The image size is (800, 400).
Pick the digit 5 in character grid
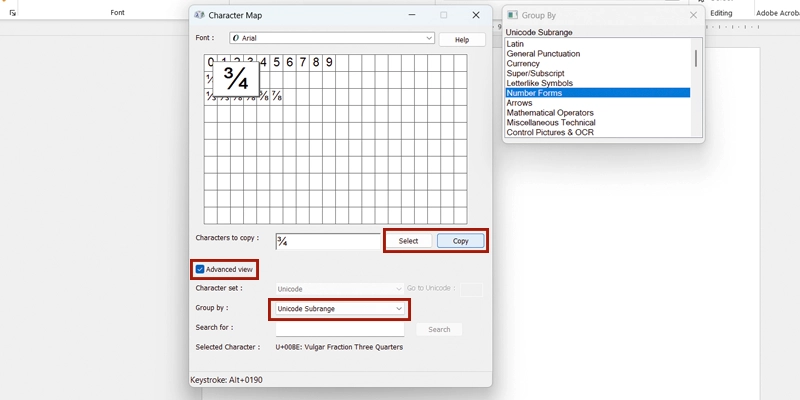click(x=276, y=62)
